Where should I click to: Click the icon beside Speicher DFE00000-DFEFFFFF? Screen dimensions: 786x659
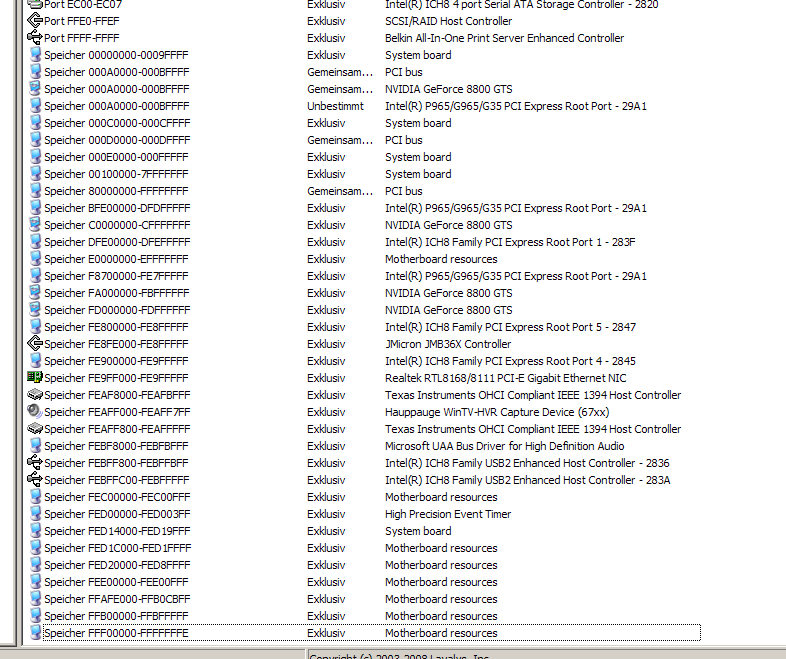click(36, 242)
